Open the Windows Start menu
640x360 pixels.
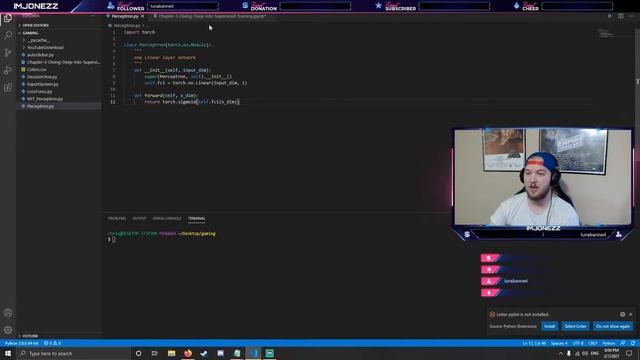click(x=8, y=353)
